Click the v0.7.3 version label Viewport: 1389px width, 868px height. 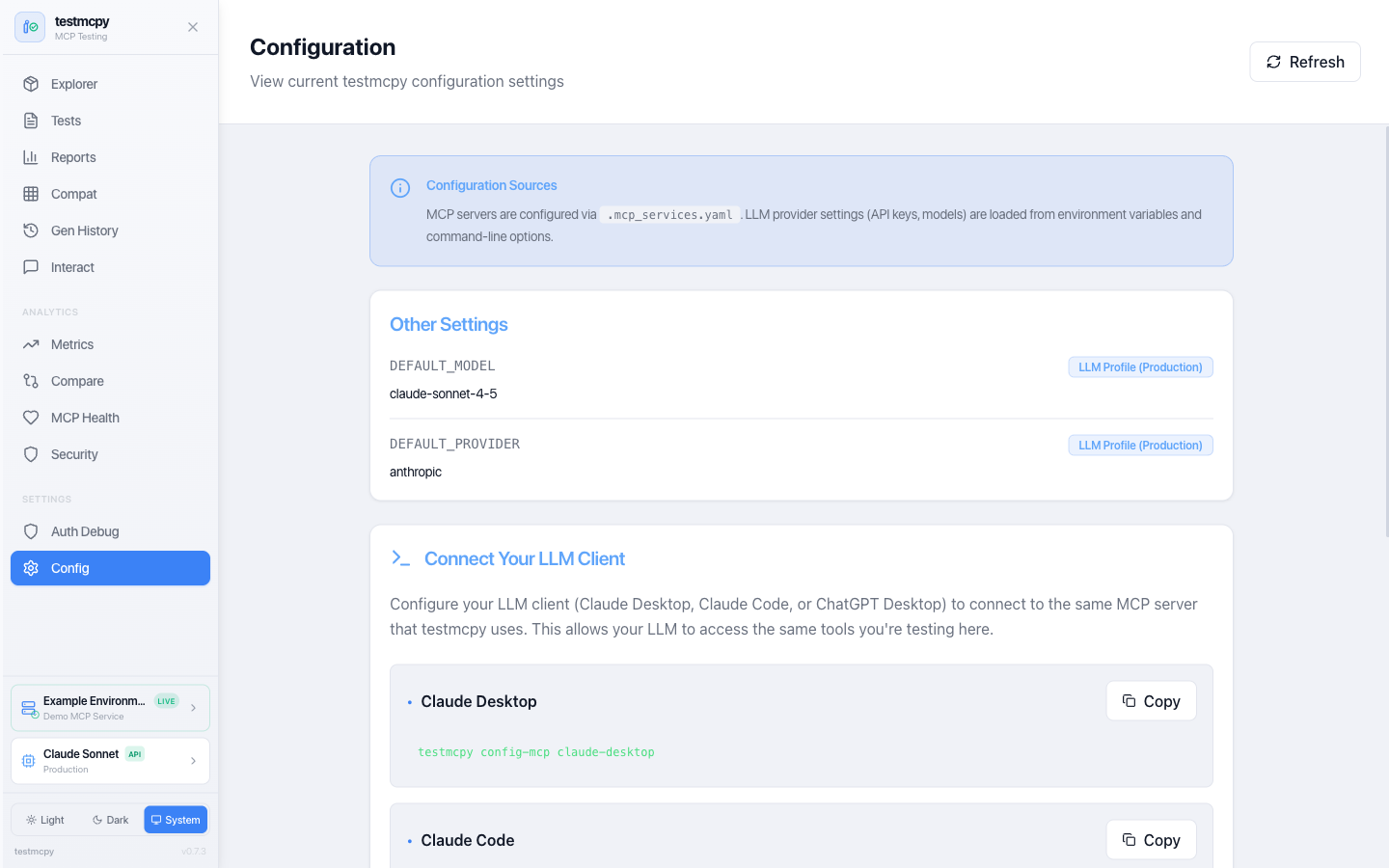(194, 852)
